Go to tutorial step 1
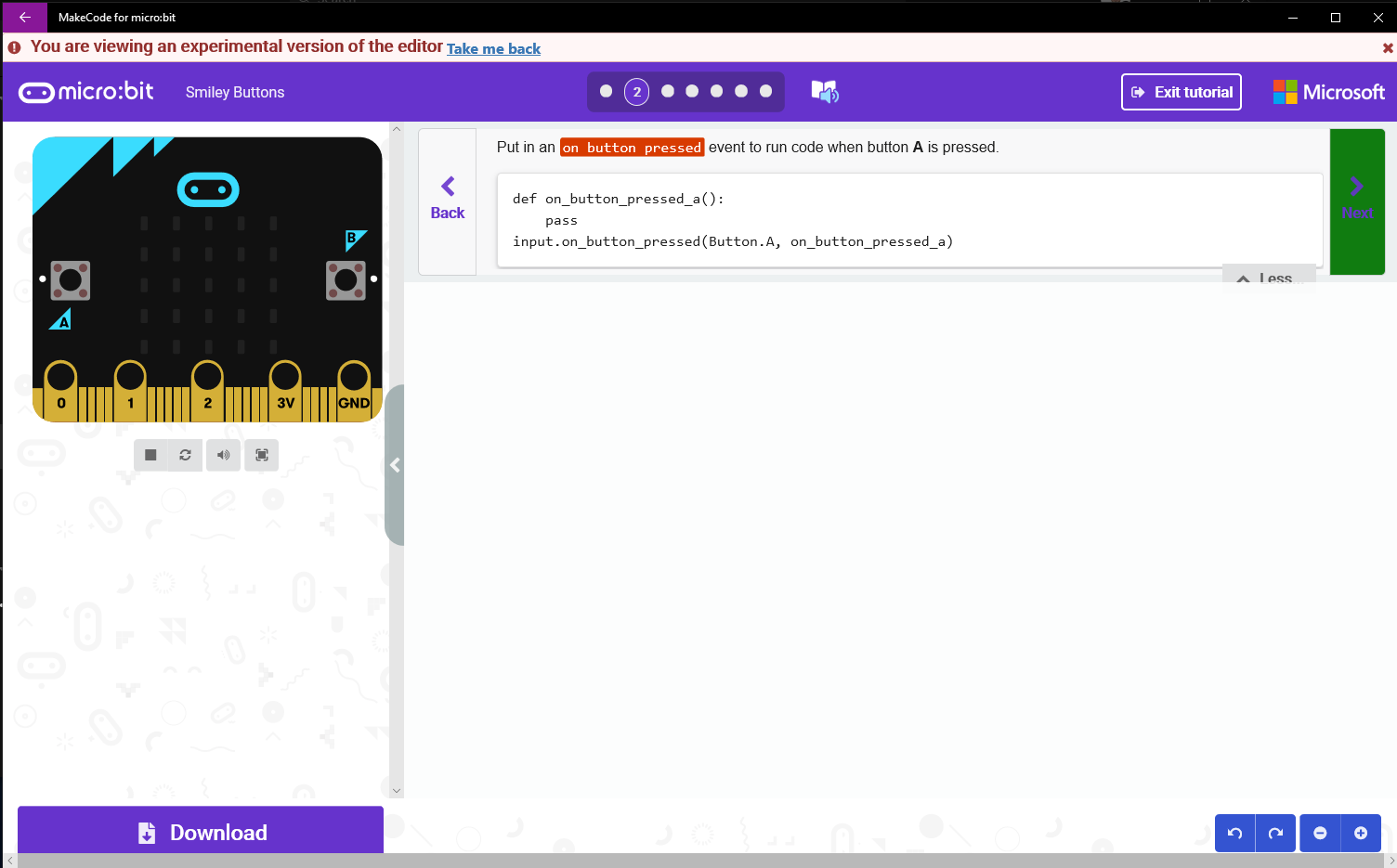 [x=607, y=91]
